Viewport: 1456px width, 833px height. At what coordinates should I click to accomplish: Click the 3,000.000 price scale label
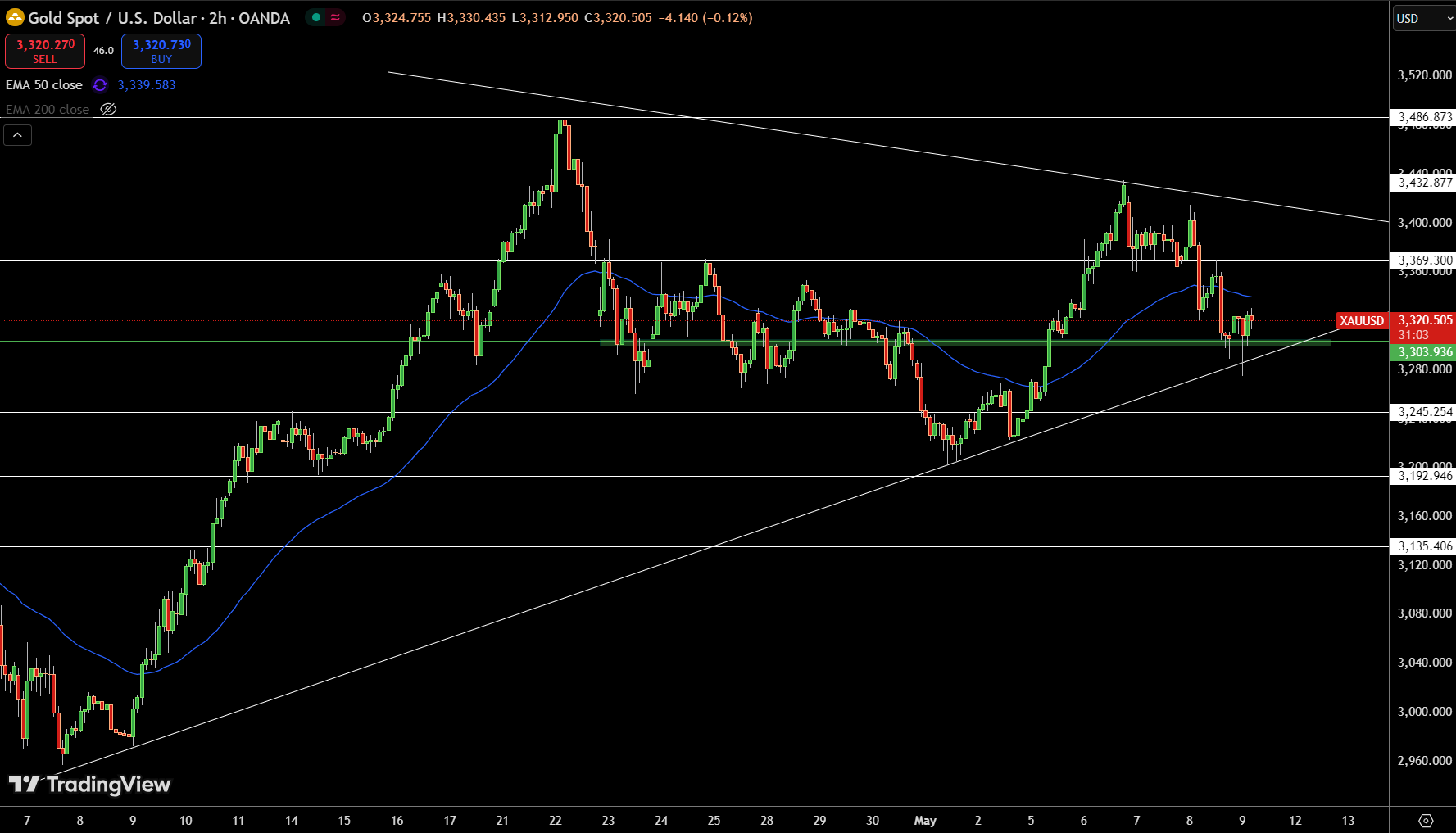pos(1424,712)
